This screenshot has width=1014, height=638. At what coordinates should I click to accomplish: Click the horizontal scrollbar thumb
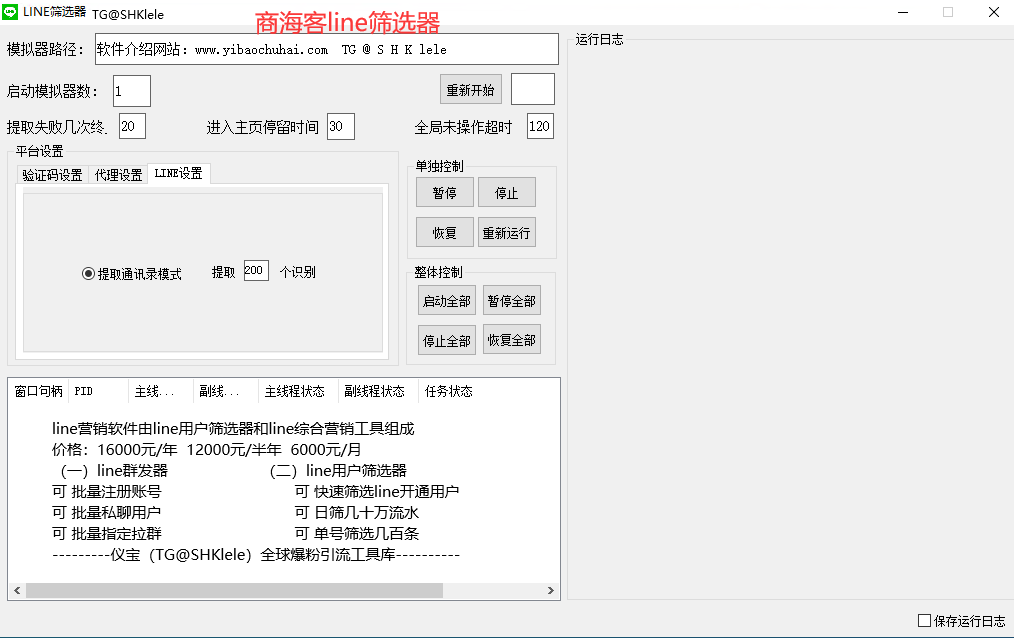coord(234,590)
